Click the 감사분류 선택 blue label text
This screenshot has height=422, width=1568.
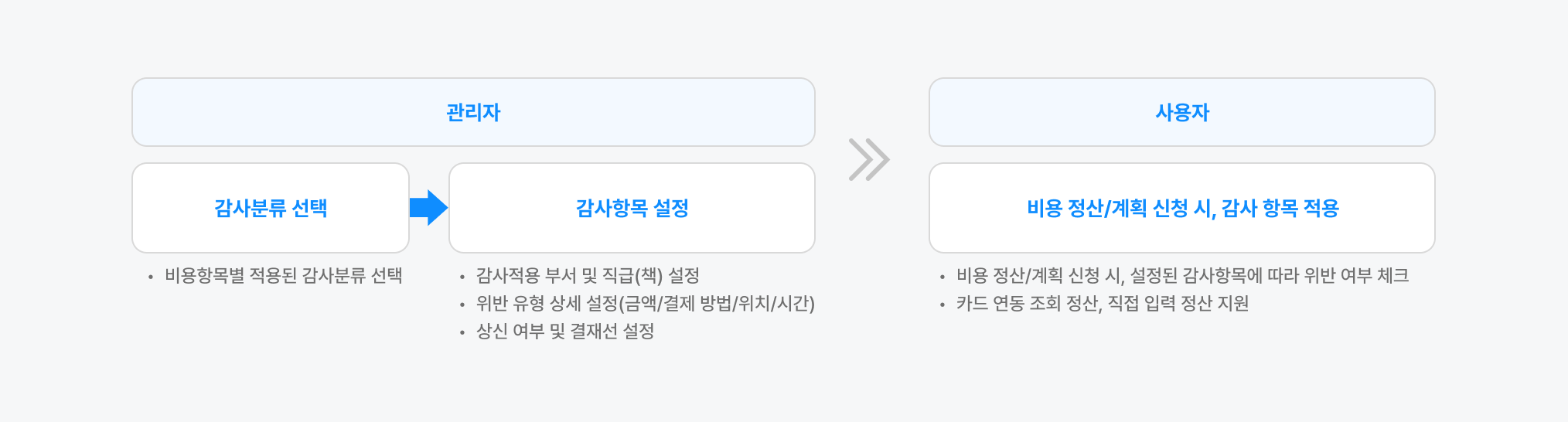271,208
